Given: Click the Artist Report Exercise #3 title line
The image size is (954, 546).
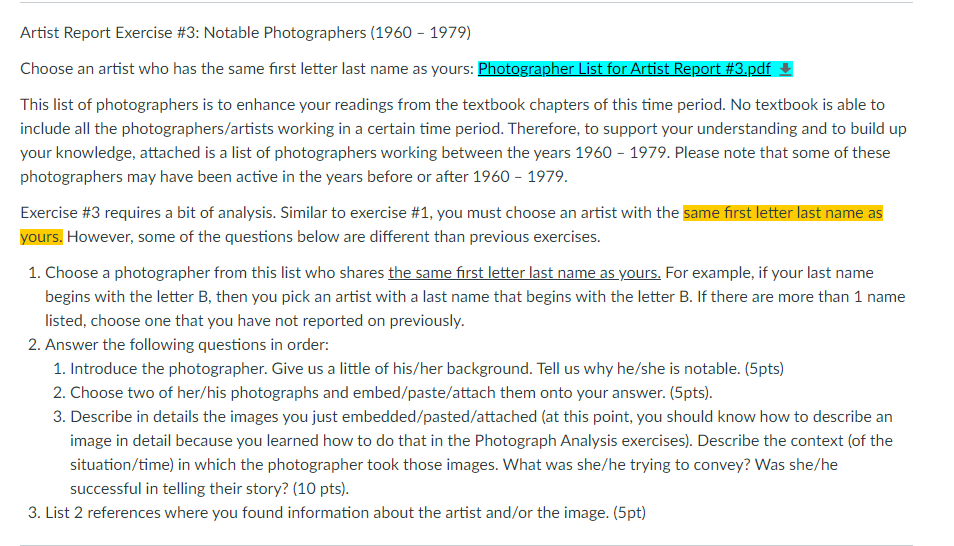Looking at the screenshot, I should coord(245,32).
